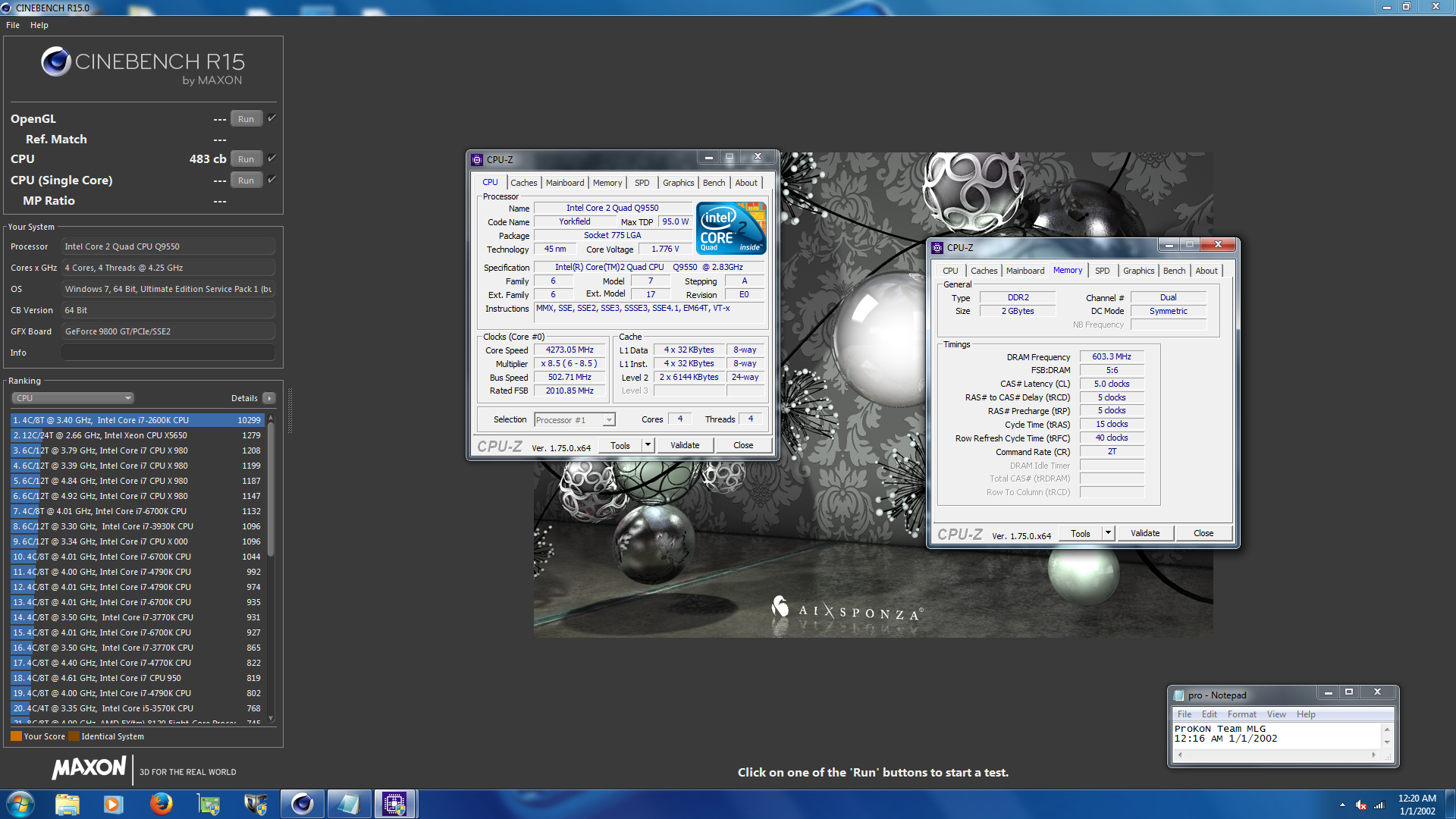This screenshot has height=819, width=1456.
Task: Click the network signal tray icon
Action: tap(1379, 805)
